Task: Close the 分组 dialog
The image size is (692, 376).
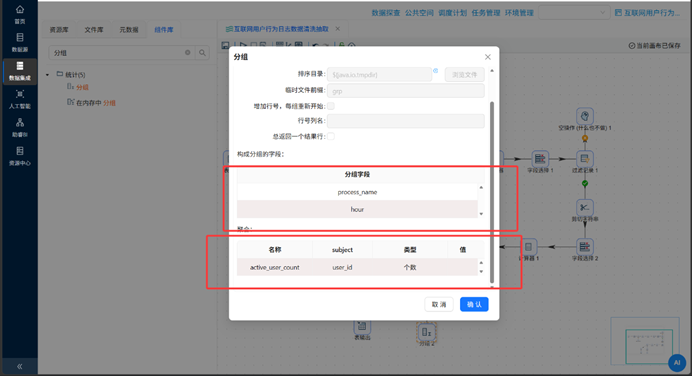Action: [488, 57]
